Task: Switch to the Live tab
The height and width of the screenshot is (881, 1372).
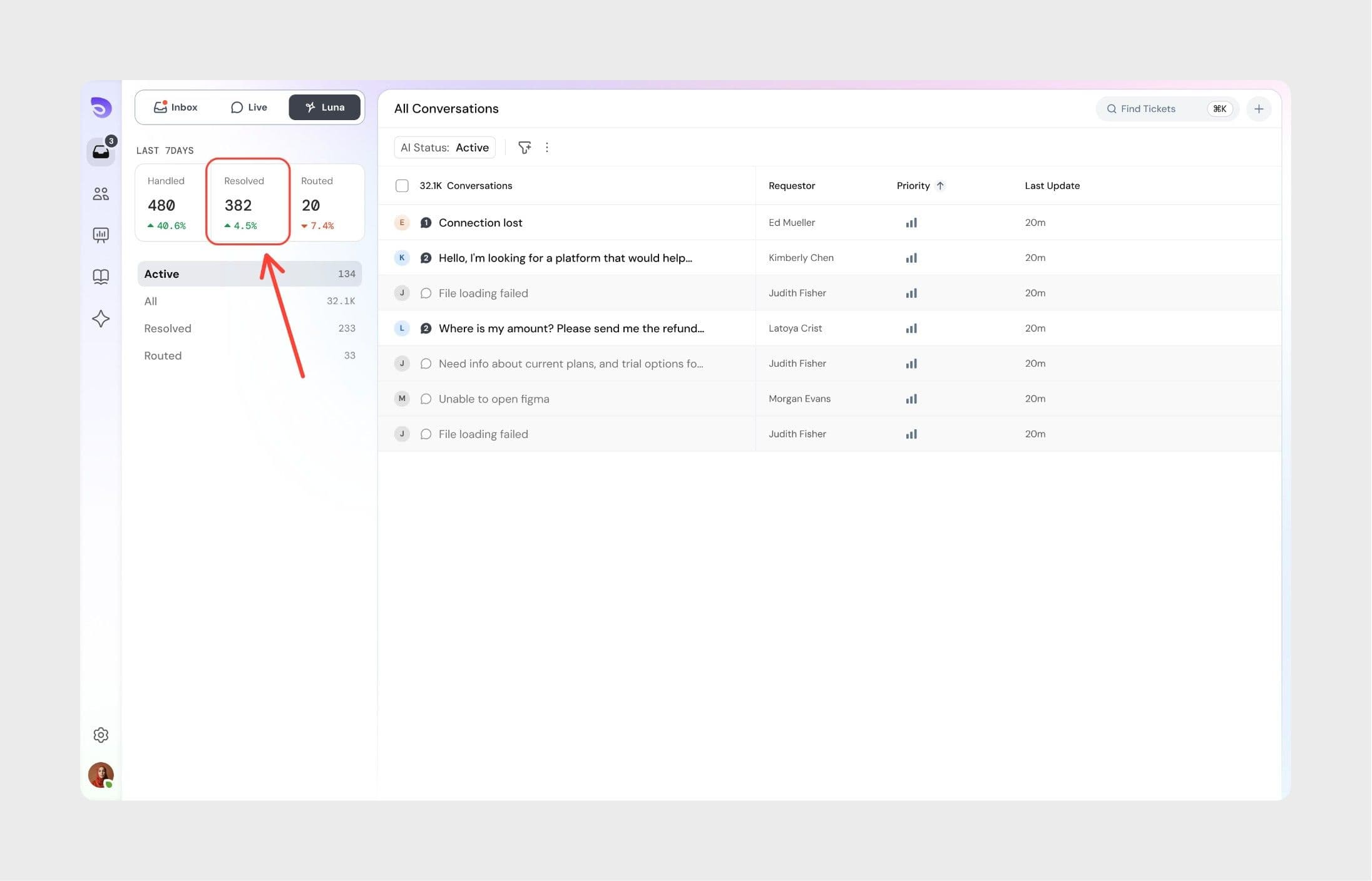Action: point(249,108)
